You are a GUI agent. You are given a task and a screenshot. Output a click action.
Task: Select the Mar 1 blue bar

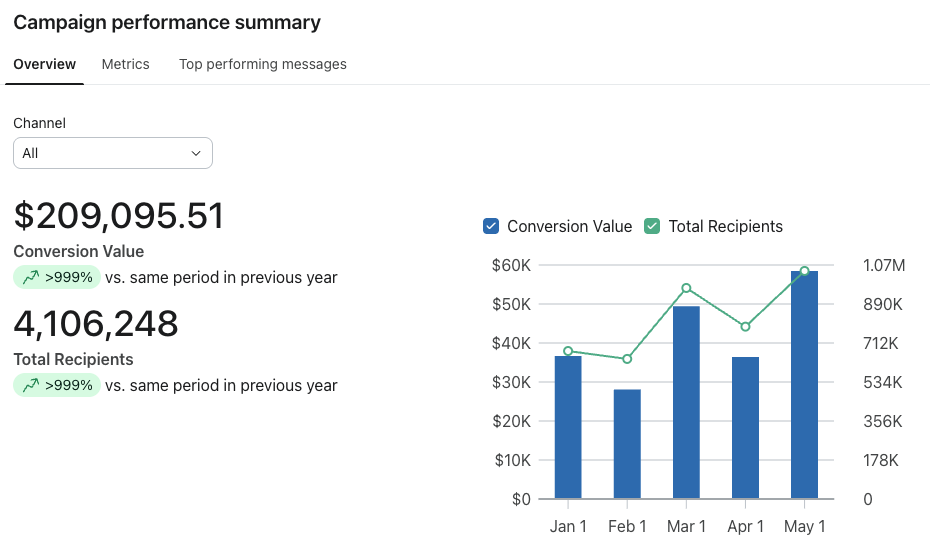[686, 402]
